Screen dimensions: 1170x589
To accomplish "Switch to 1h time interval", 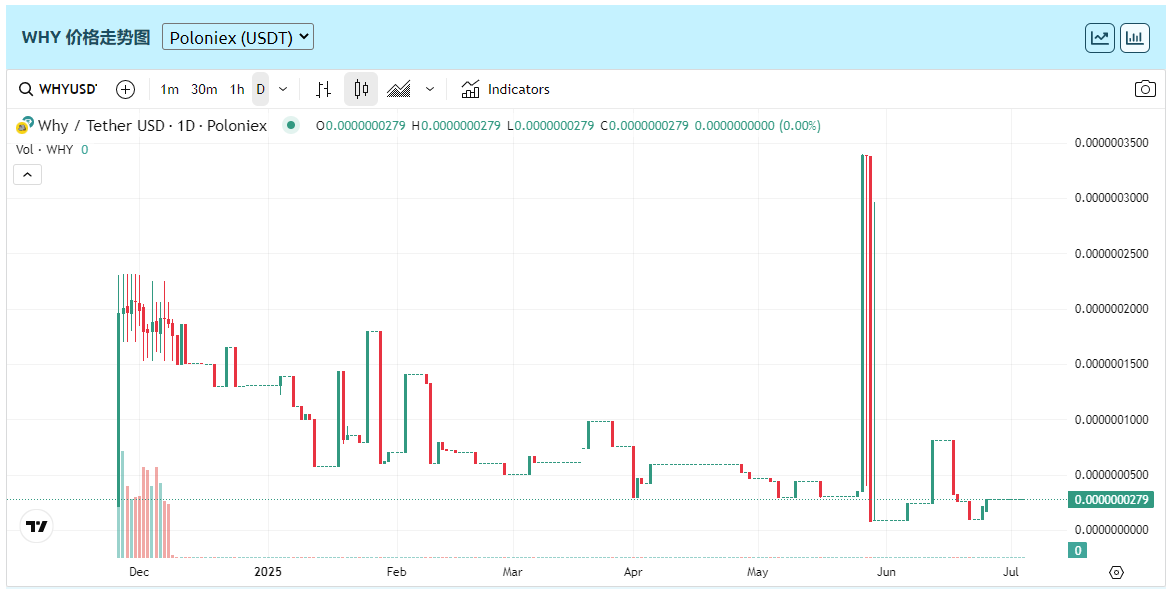I will tap(237, 89).
